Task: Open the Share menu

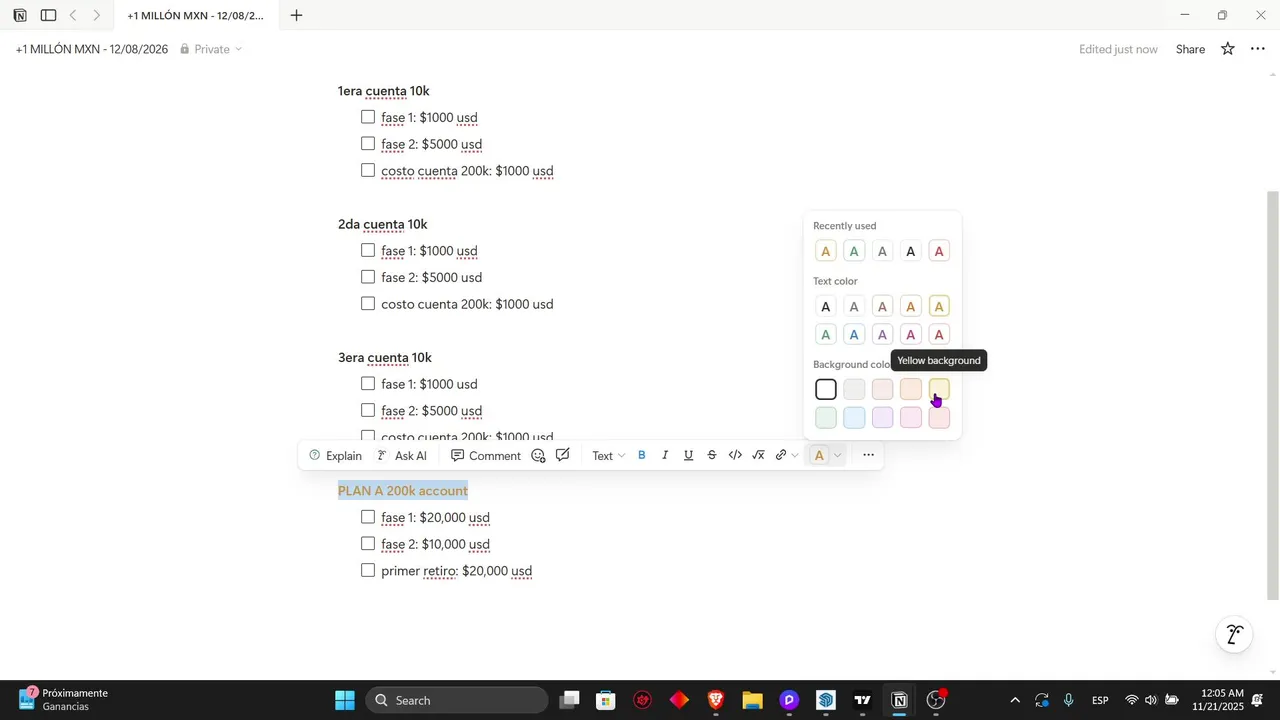Action: click(x=1190, y=49)
